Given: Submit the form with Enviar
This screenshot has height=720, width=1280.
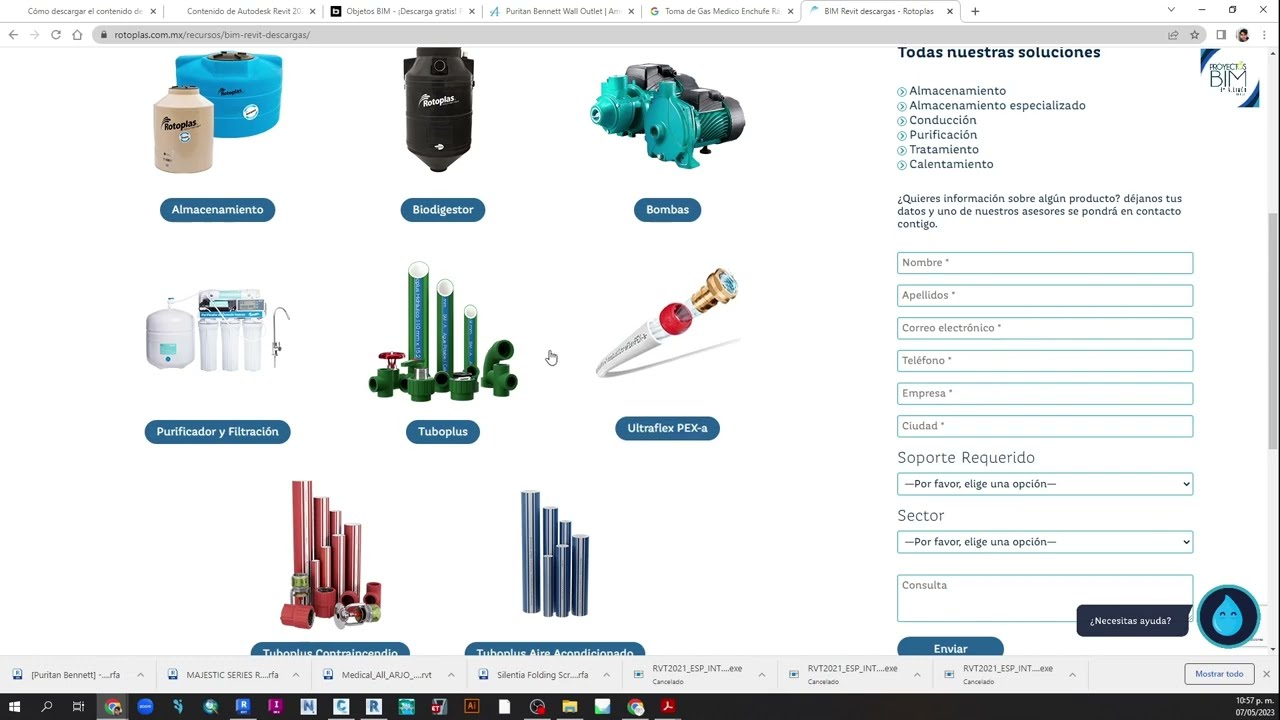Looking at the screenshot, I should pyautogui.click(x=950, y=648).
